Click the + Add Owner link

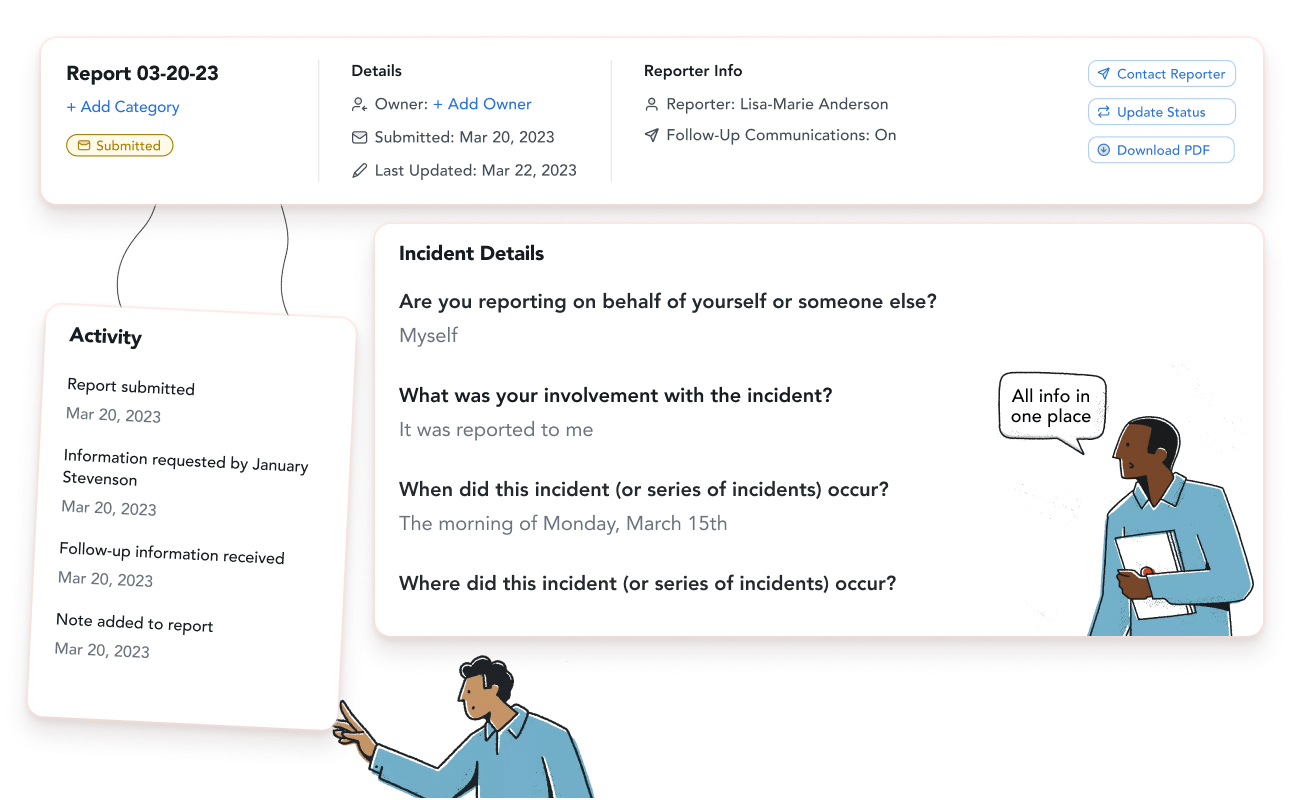coord(482,104)
